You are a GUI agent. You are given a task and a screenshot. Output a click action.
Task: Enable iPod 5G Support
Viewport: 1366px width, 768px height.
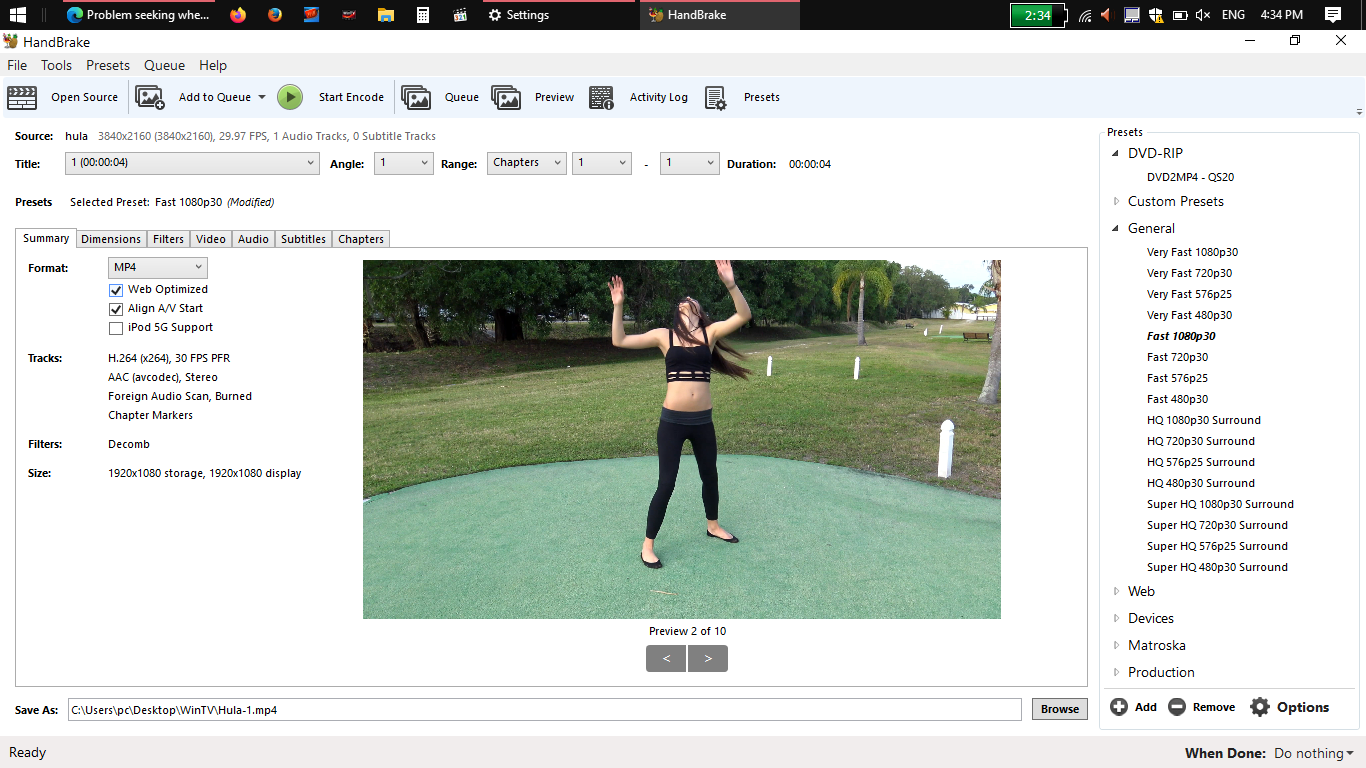pos(116,328)
